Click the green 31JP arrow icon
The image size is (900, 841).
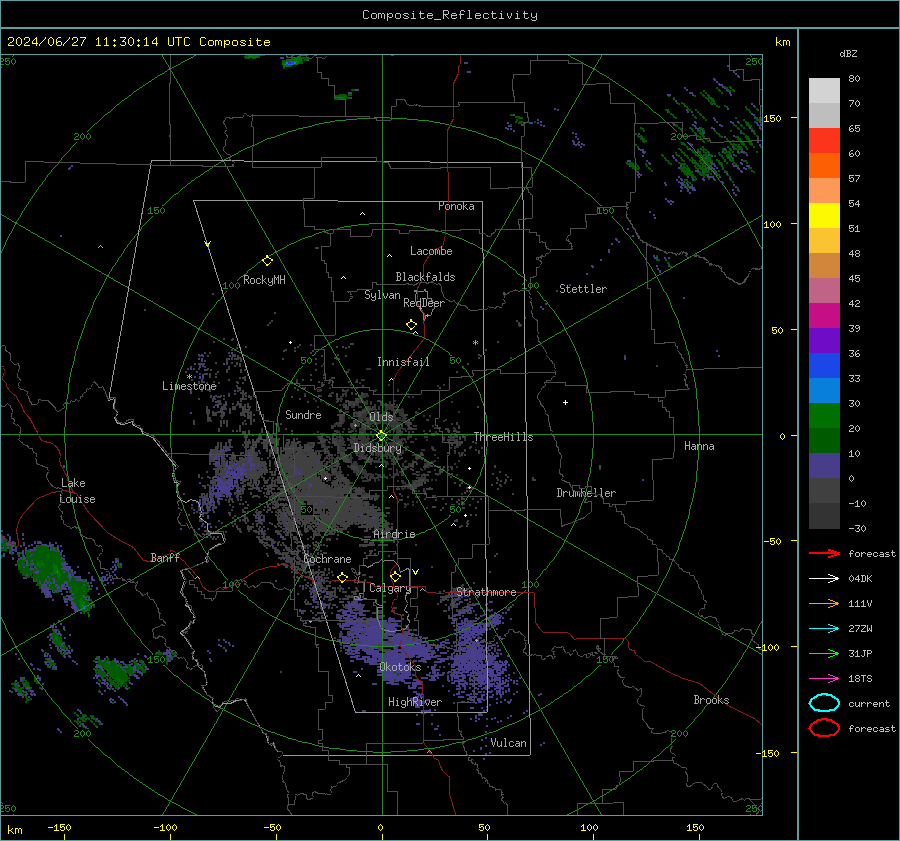pyautogui.click(x=824, y=653)
